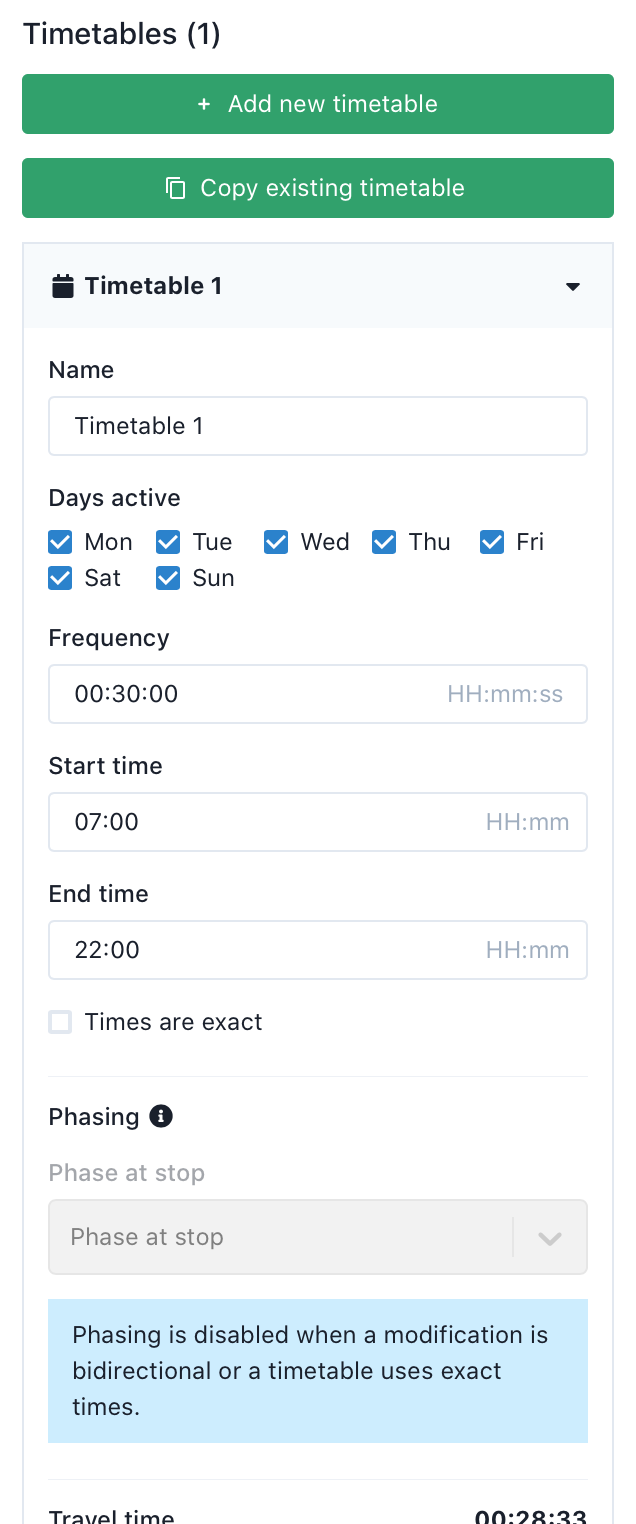This screenshot has width=636, height=1524.
Task: Click the info alert about disabled phasing
Action: (x=317, y=1371)
